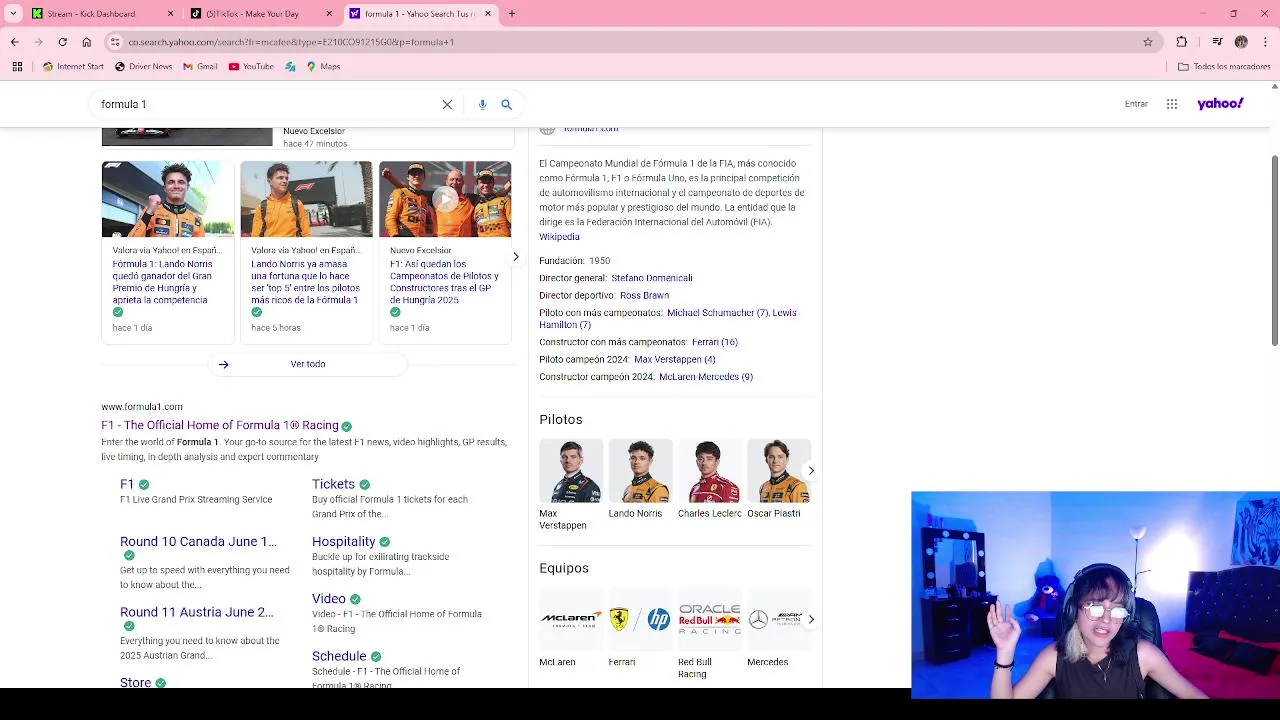Submit search with the magnifier icon
The width and height of the screenshot is (1280, 720).
click(x=506, y=104)
